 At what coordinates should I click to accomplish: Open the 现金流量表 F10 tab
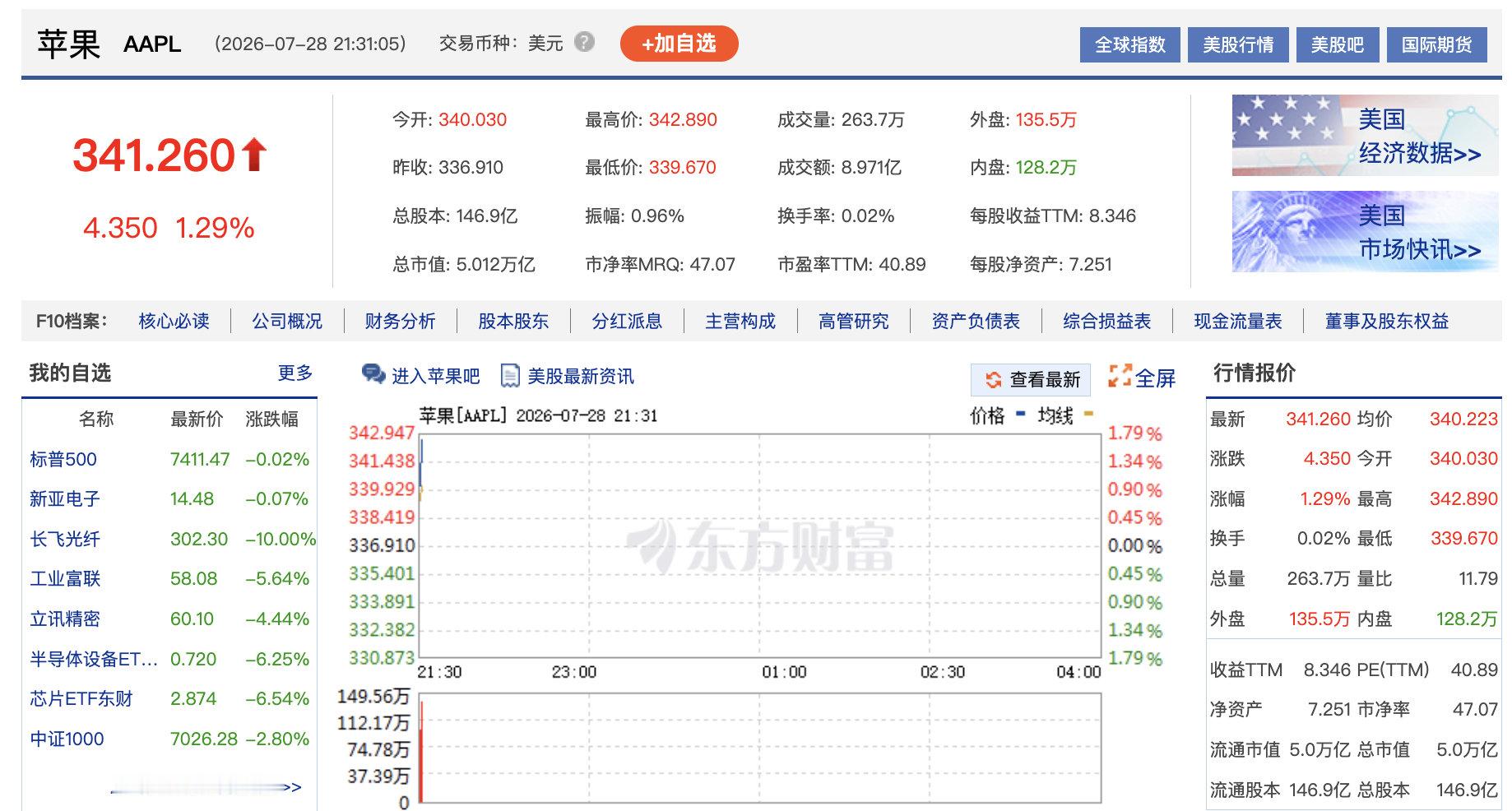(1238, 321)
